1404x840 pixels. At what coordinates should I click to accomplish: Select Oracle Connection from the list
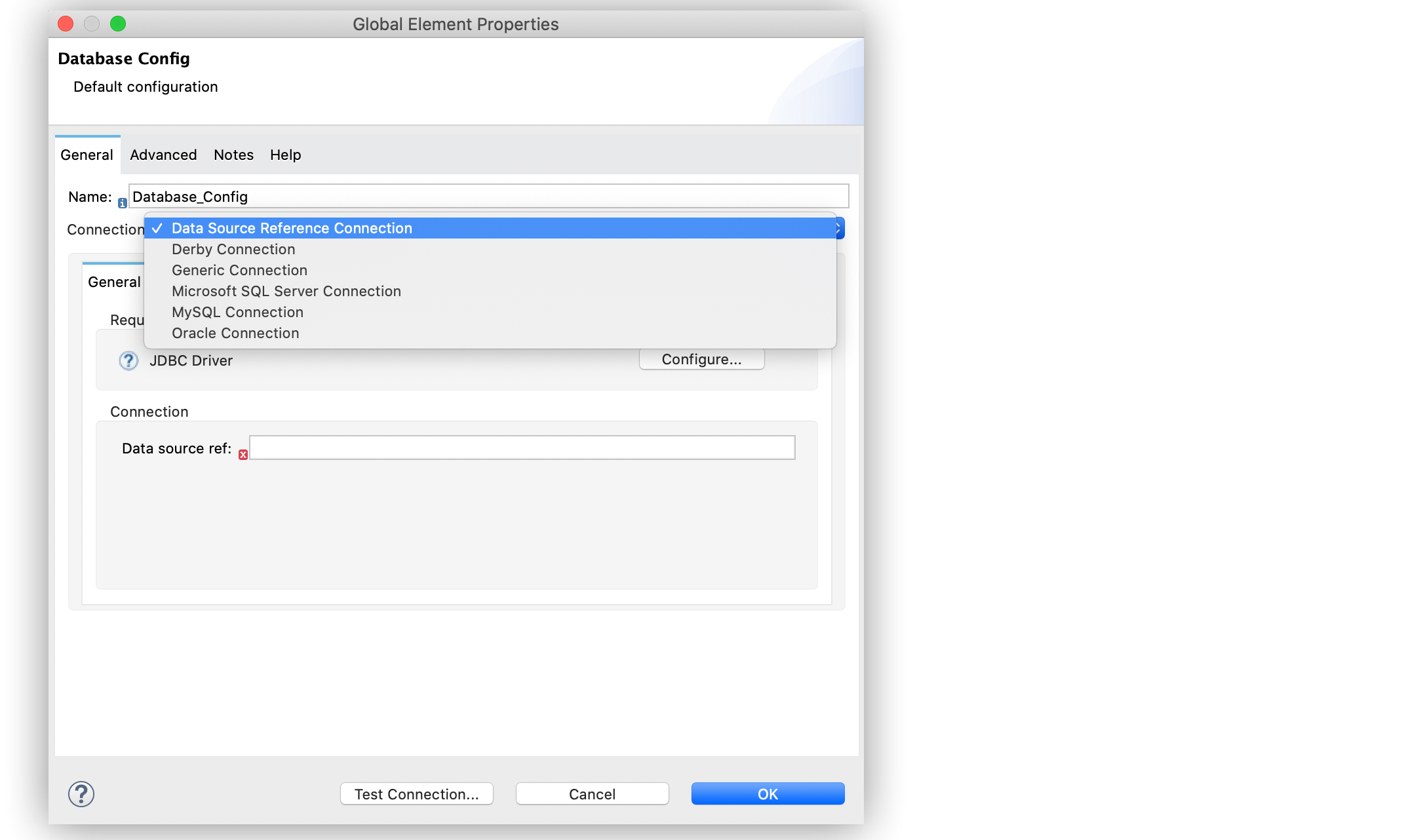tap(235, 333)
